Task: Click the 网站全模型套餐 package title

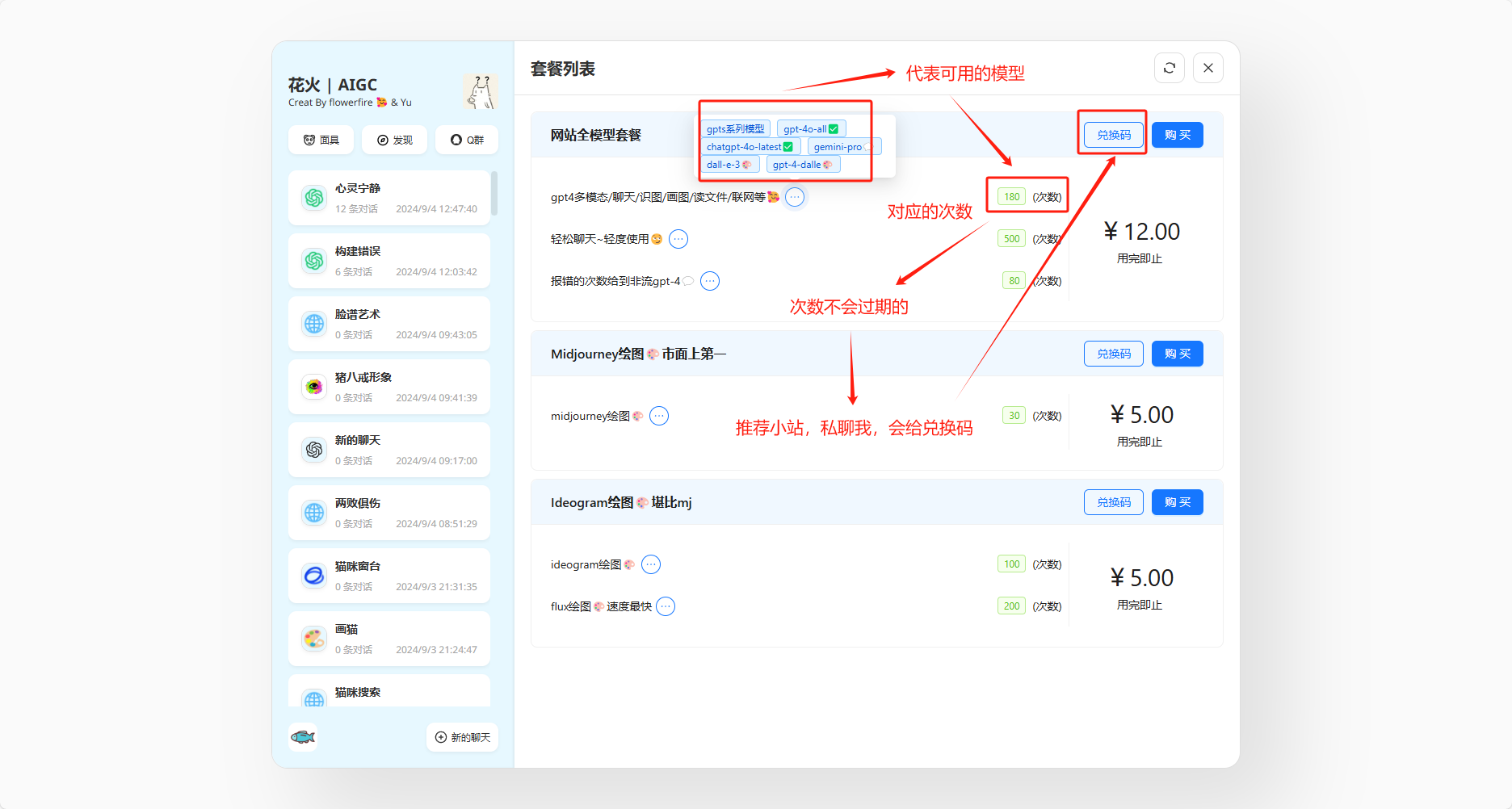Action: 596,135
